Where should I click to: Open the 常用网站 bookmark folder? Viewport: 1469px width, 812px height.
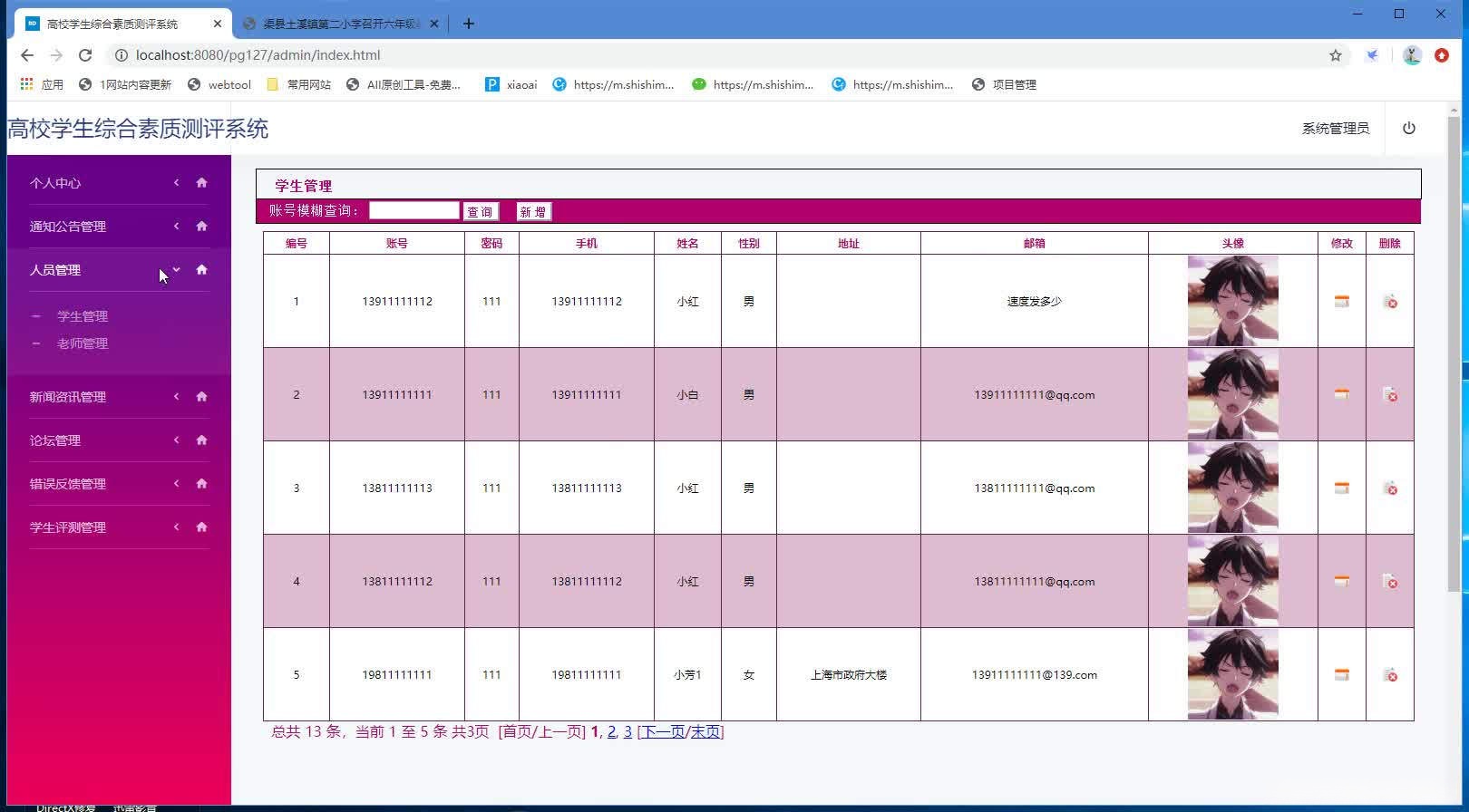tap(298, 84)
